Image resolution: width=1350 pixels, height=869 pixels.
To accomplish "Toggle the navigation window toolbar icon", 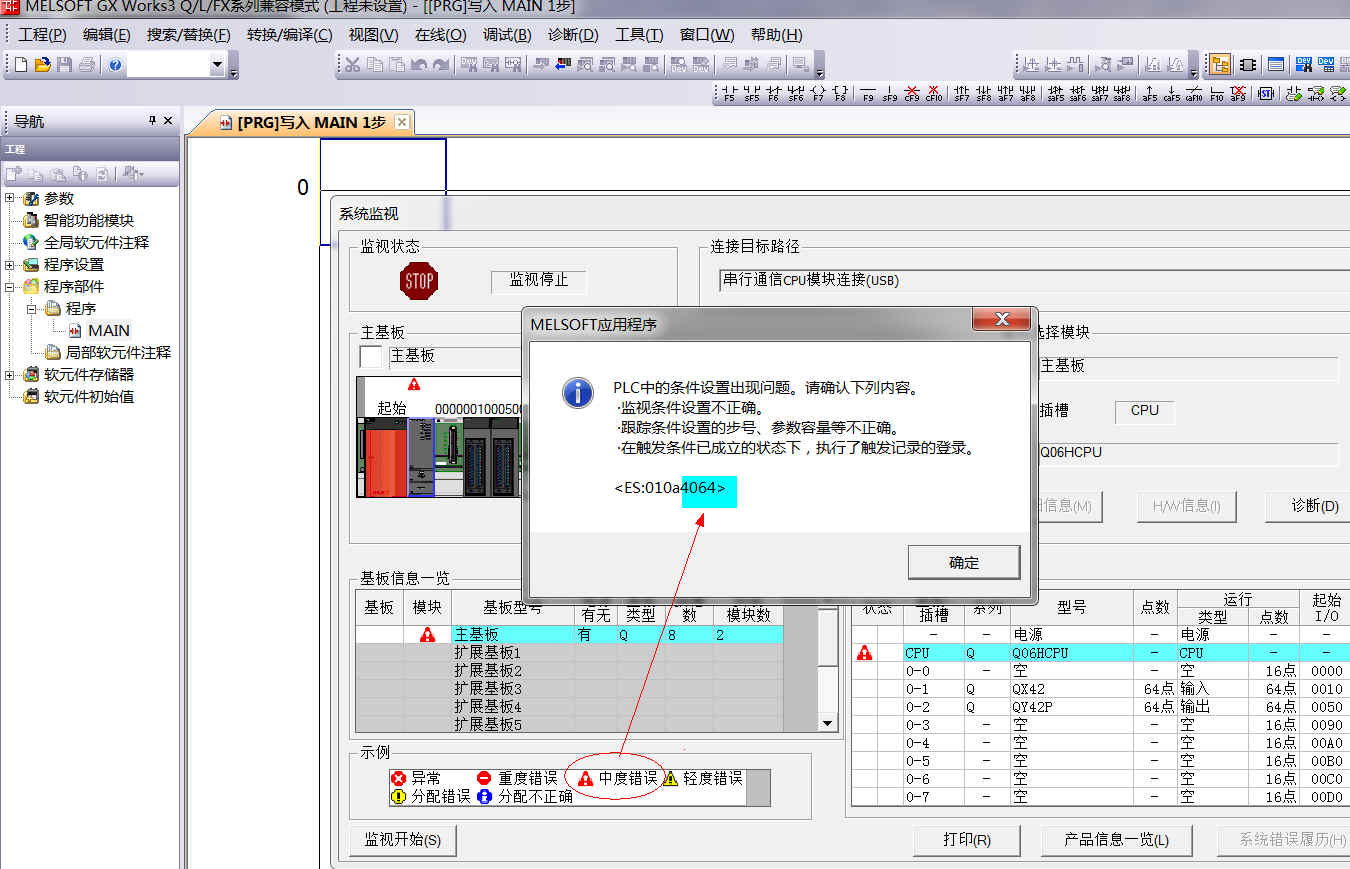I will [x=1219, y=65].
